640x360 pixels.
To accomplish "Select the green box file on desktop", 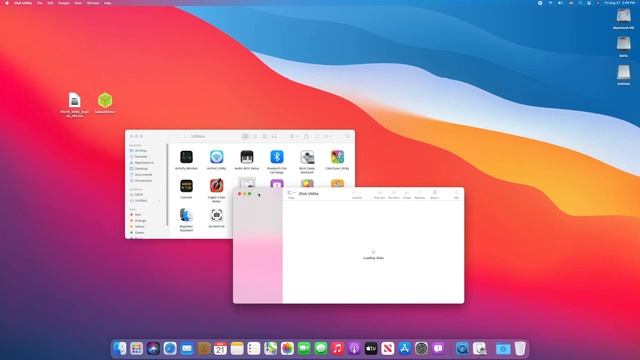I will (x=105, y=103).
